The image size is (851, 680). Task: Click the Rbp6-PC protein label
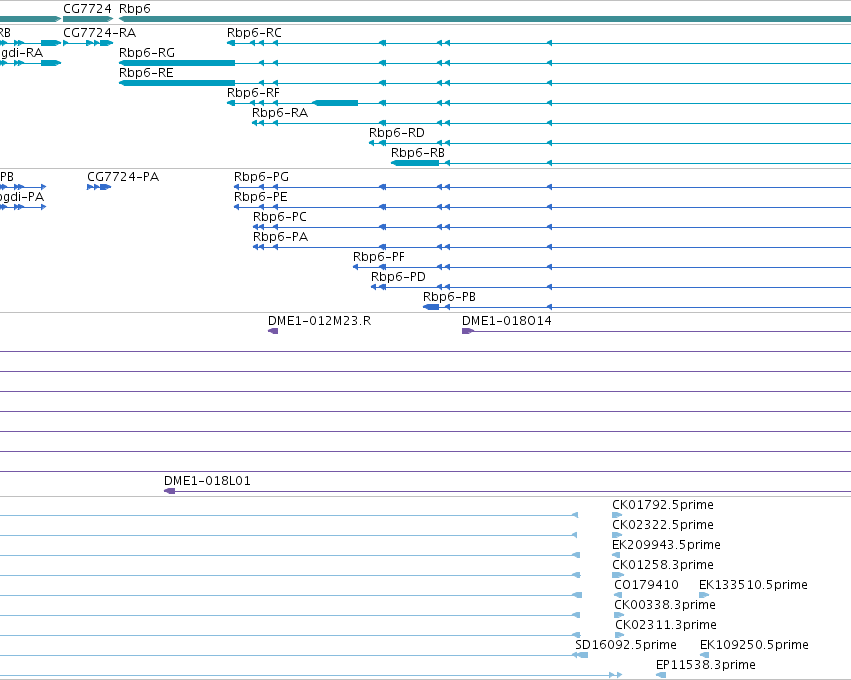[280, 217]
